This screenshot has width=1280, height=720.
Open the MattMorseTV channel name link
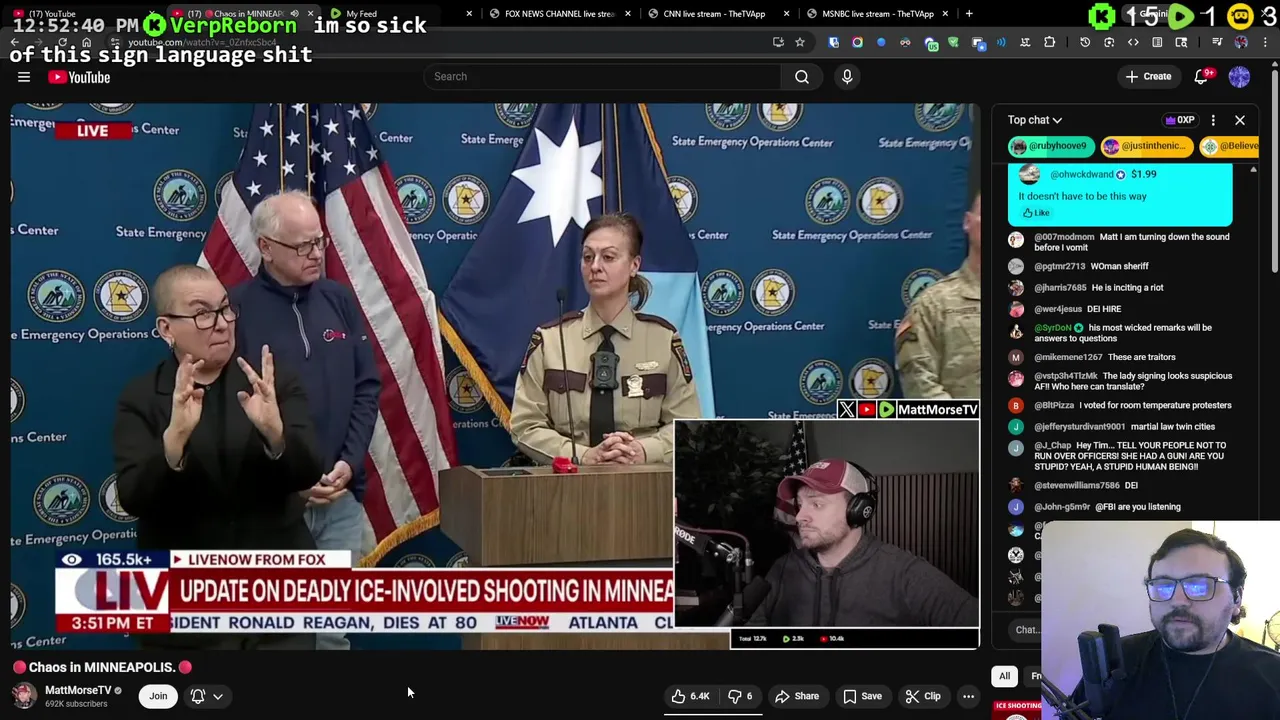click(78, 690)
